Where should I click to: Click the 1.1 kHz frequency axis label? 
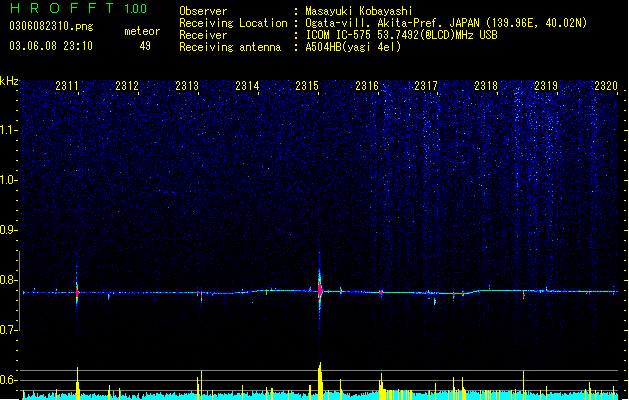point(9,130)
